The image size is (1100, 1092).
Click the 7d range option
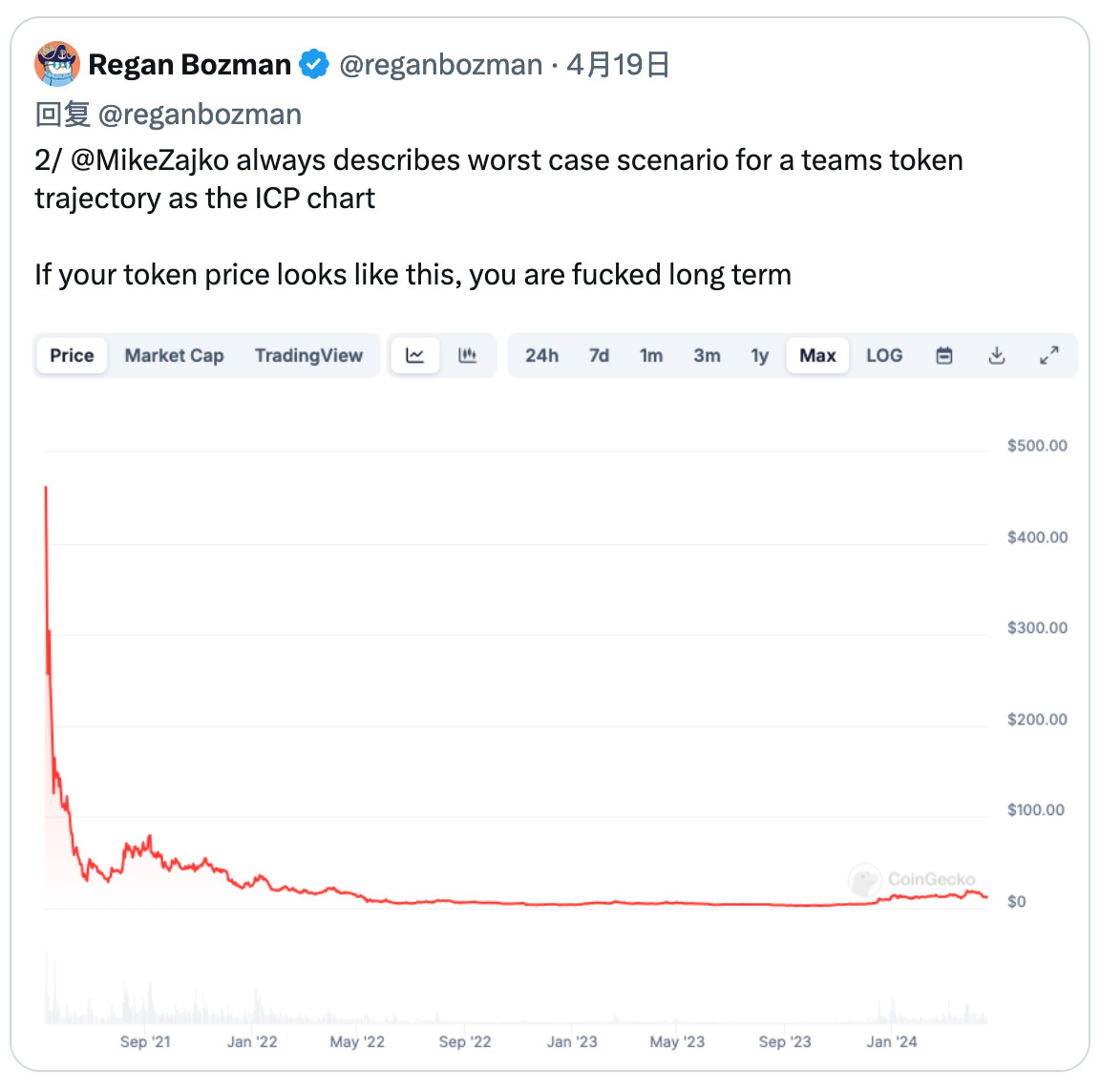pyautogui.click(x=599, y=354)
